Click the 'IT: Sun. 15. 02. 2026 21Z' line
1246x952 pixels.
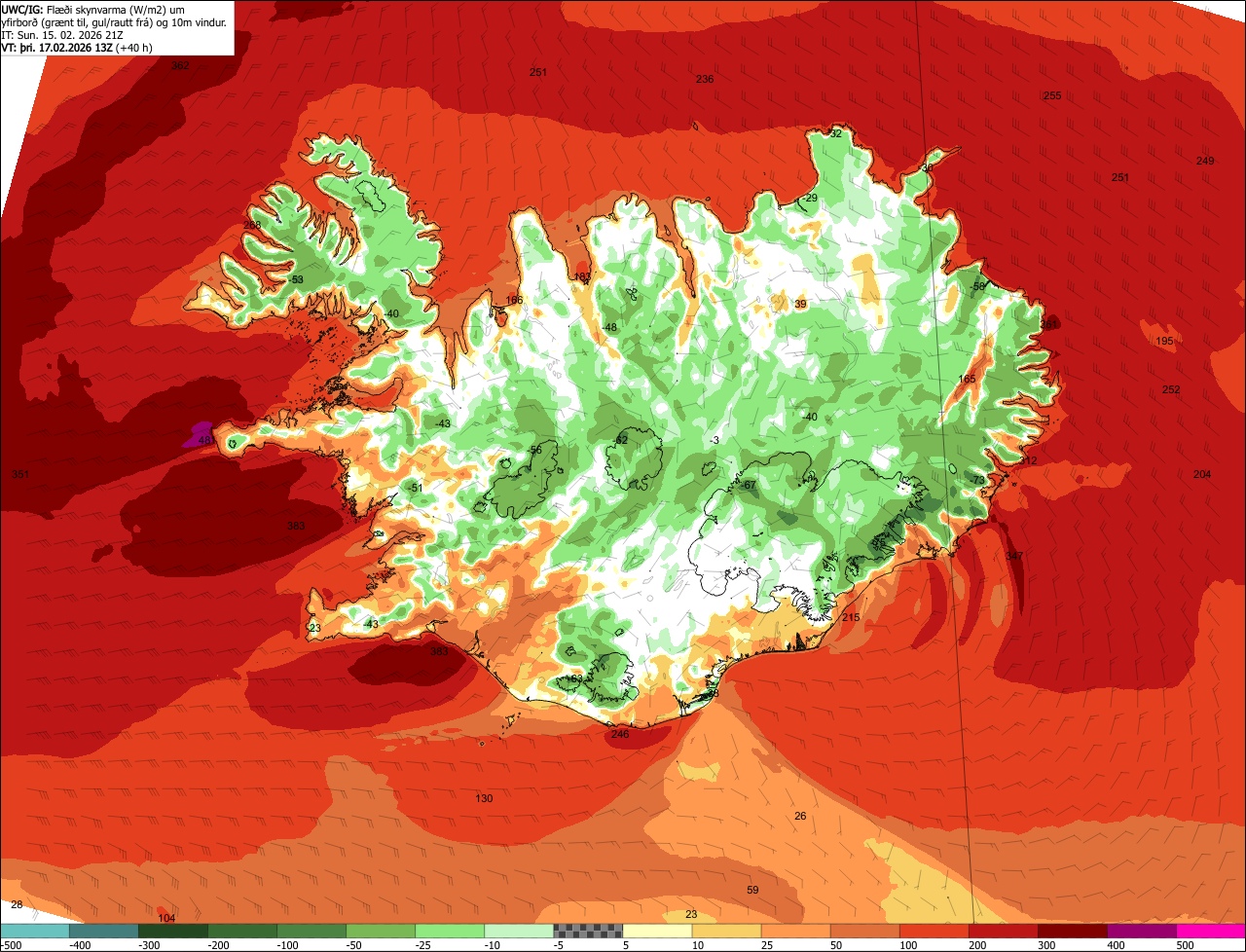(61, 34)
